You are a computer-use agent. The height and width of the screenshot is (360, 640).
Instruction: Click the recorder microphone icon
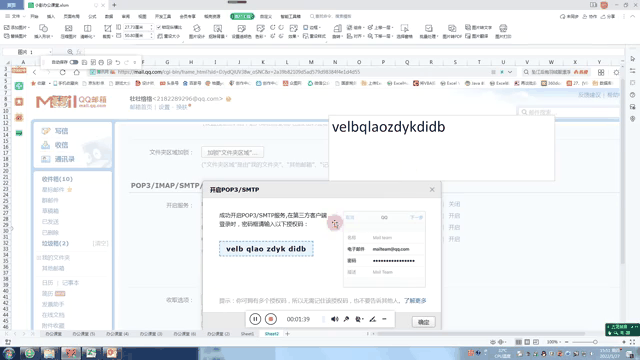click(x=346, y=319)
